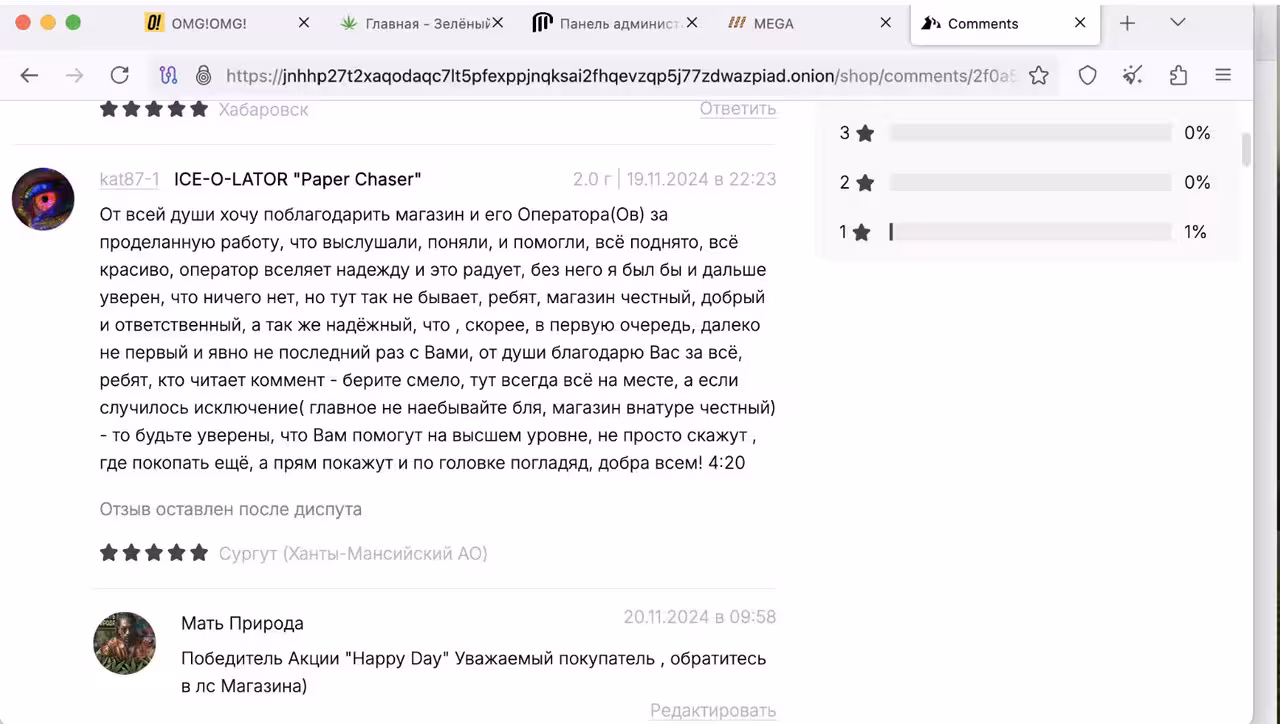This screenshot has width=1280, height=724.
Task: Close the Главная – Зелёный tab
Action: coord(498,22)
